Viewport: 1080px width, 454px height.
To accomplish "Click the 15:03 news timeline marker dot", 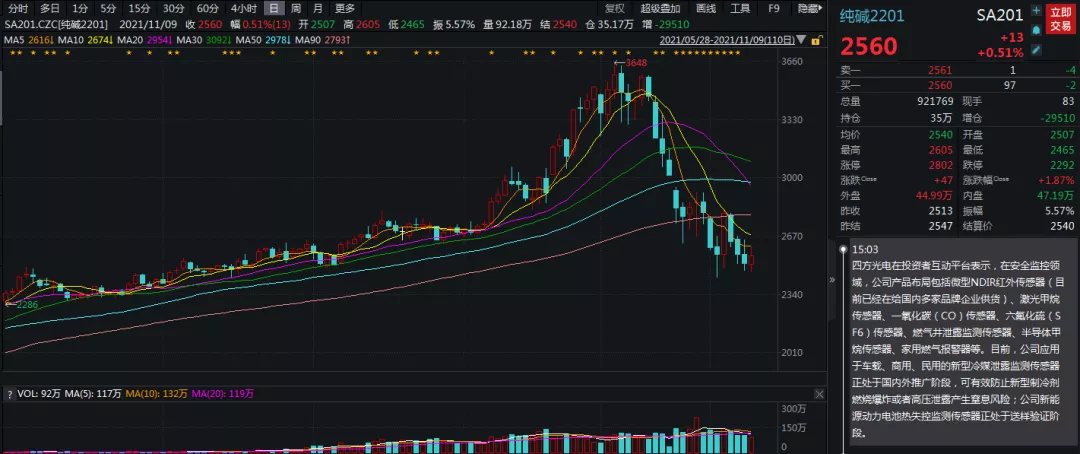I will [844, 249].
